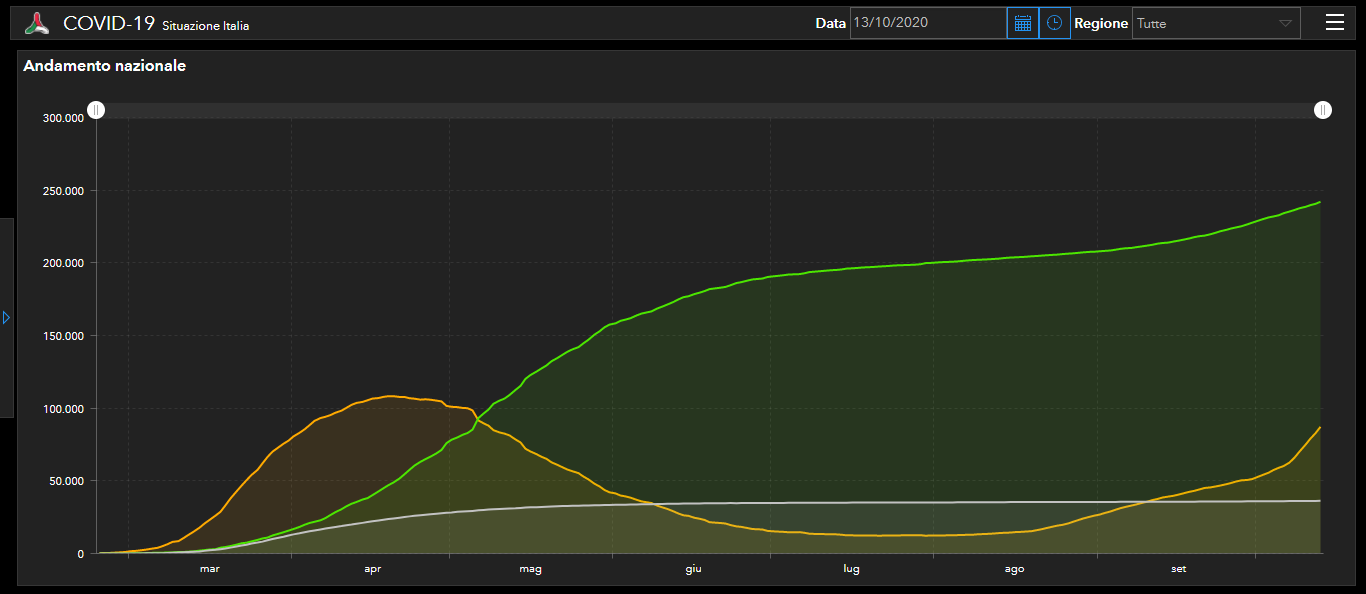1366x594 pixels.
Task: Click the orange curve peak near April
Action: coord(390,396)
